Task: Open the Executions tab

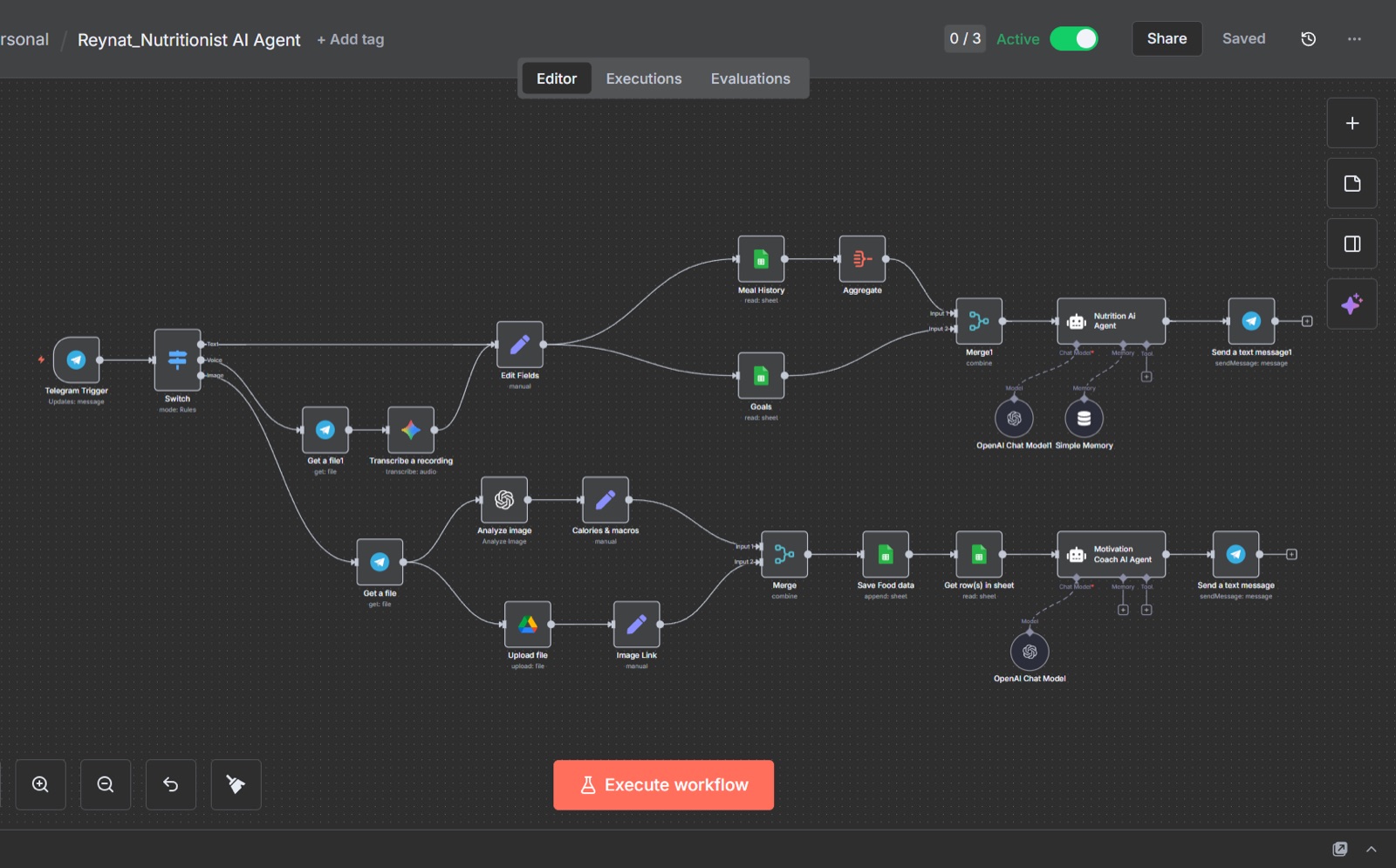Action: (644, 79)
